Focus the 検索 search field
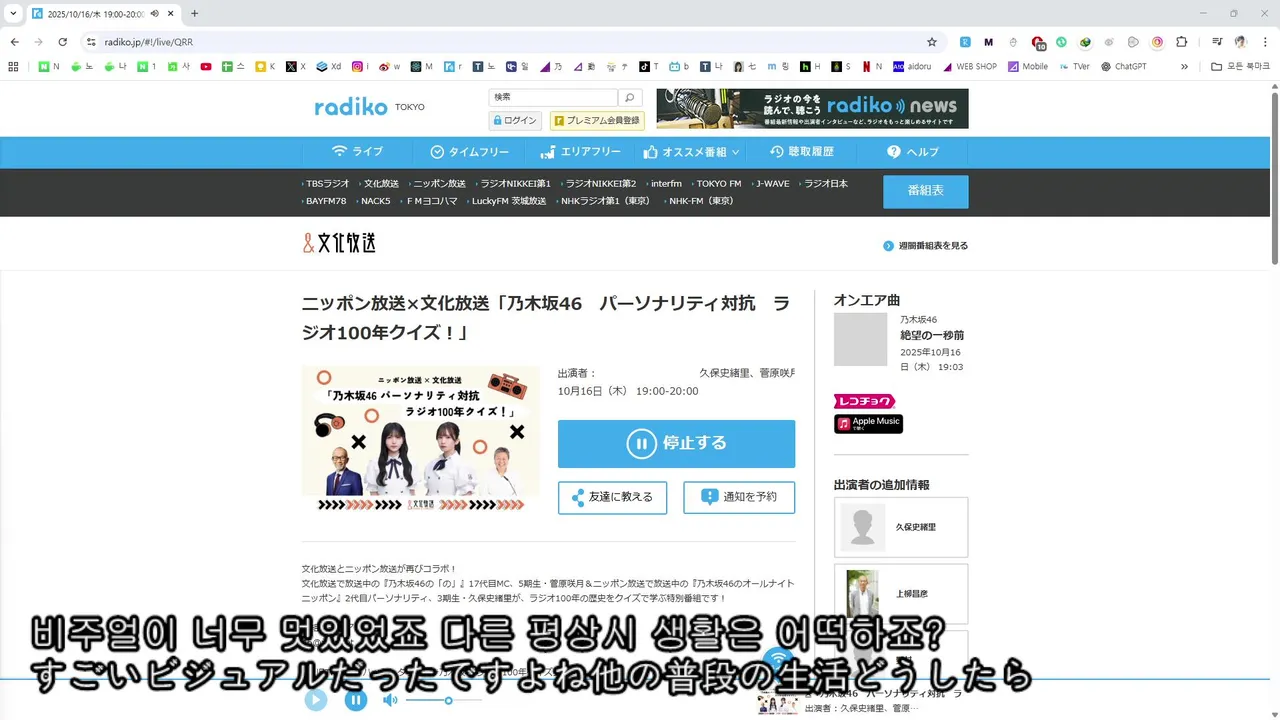This screenshot has width=1280, height=720. [552, 97]
